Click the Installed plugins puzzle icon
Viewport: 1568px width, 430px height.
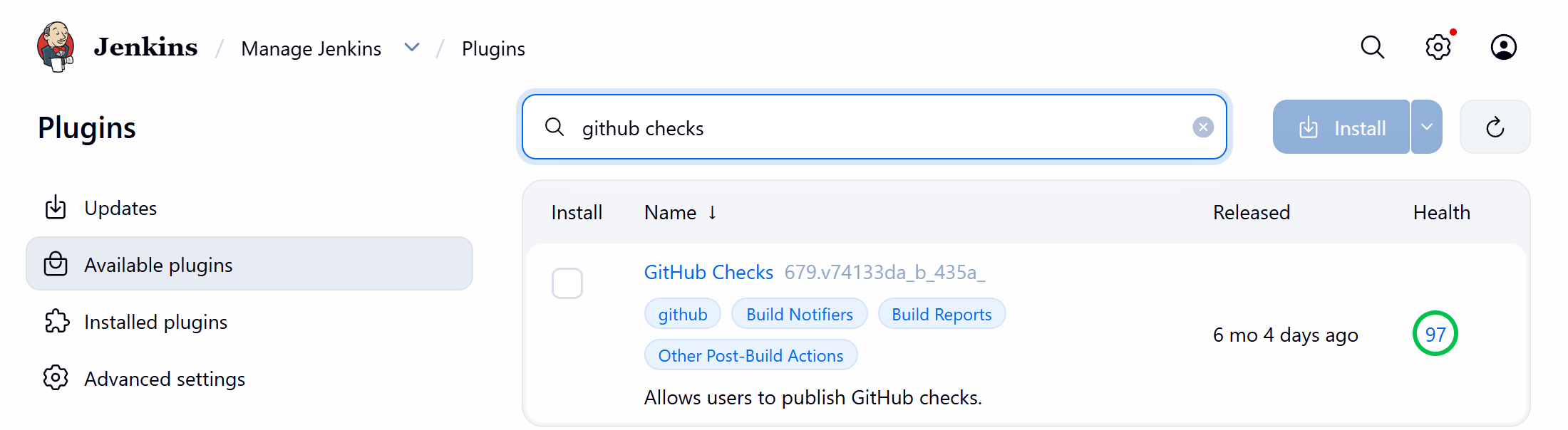pyautogui.click(x=56, y=321)
